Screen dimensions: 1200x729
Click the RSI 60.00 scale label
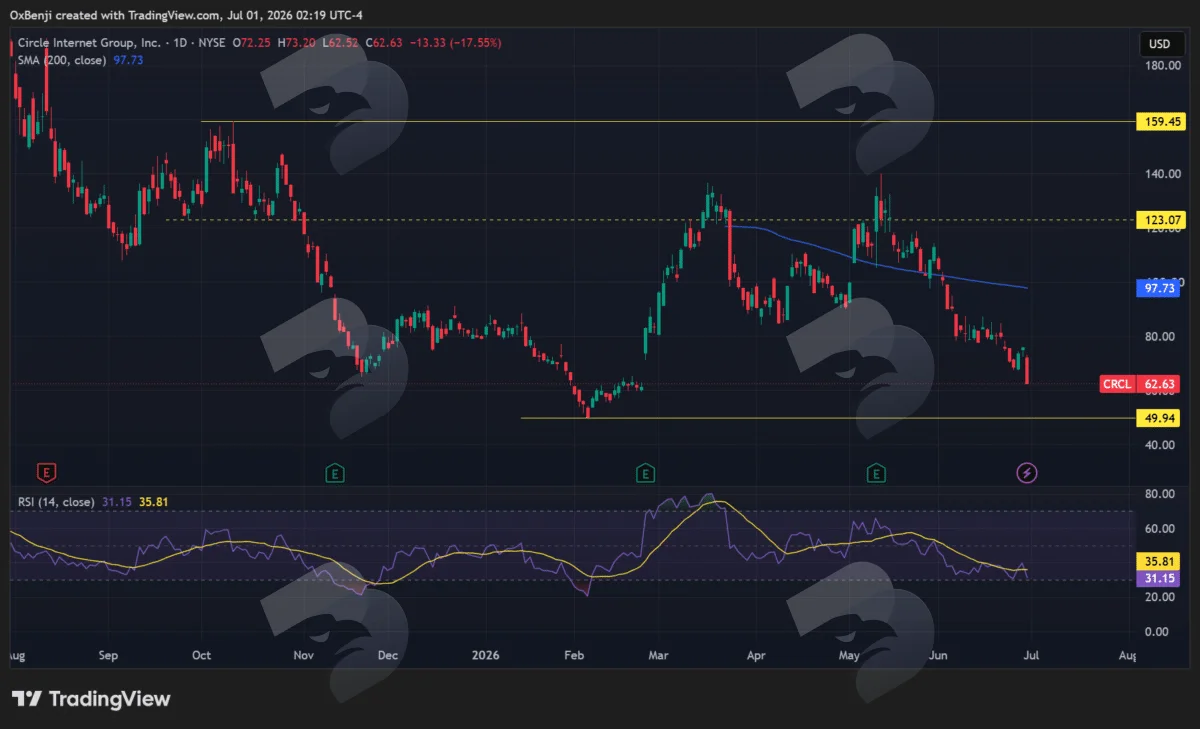click(x=1158, y=528)
